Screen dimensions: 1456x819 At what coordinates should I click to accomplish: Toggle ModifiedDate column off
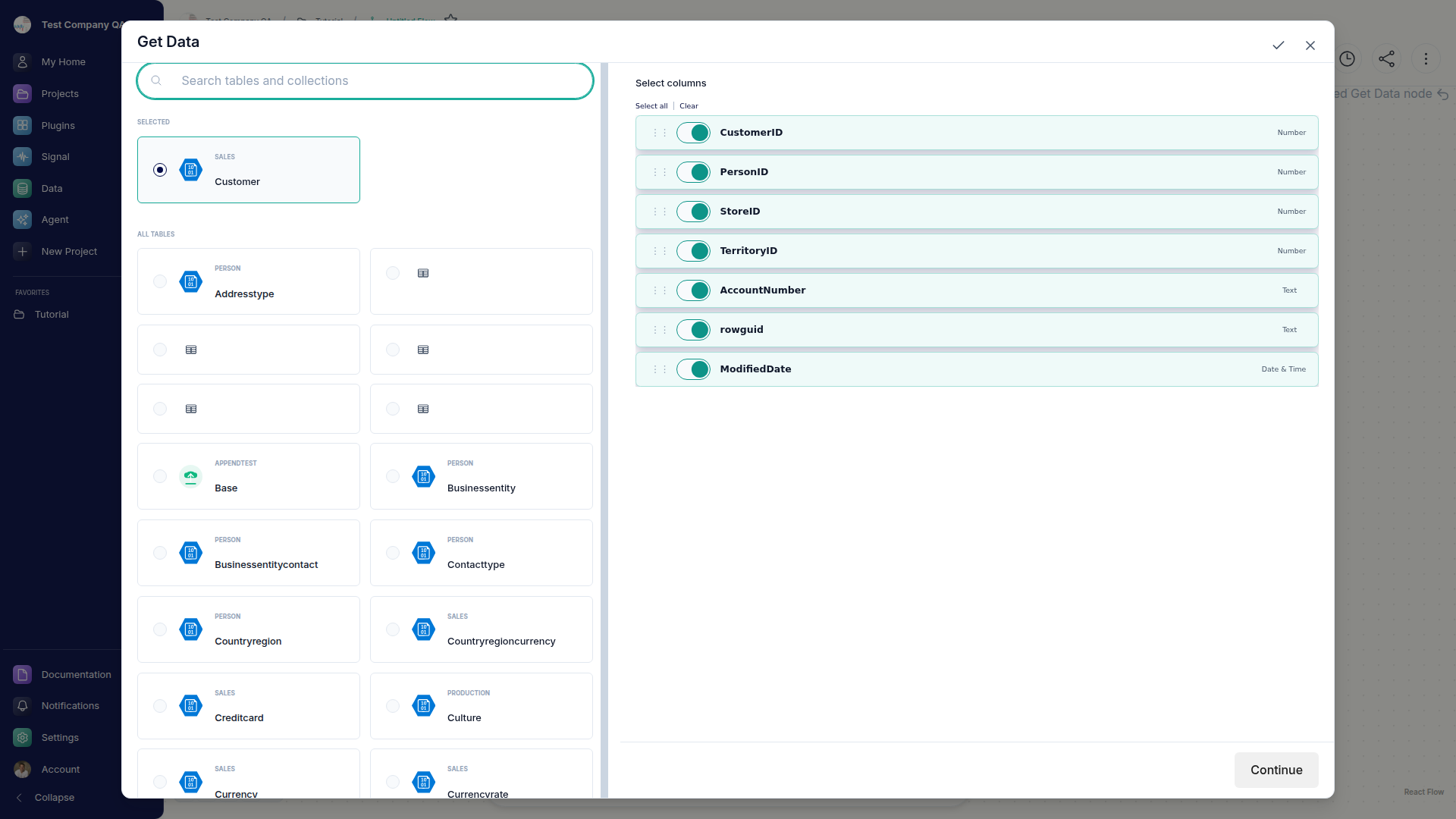tap(693, 369)
